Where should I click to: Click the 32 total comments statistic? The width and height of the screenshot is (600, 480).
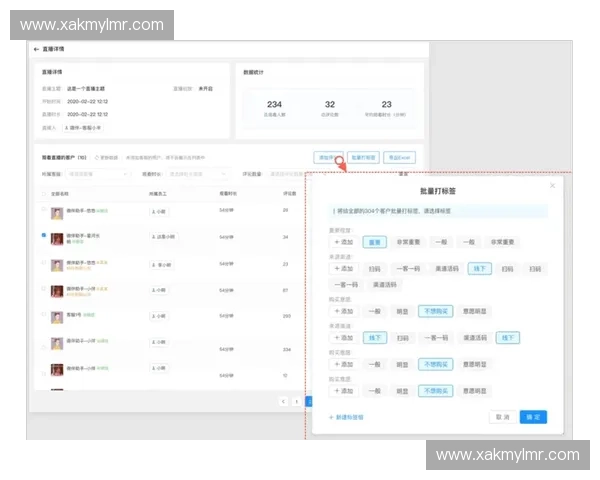coord(330,108)
